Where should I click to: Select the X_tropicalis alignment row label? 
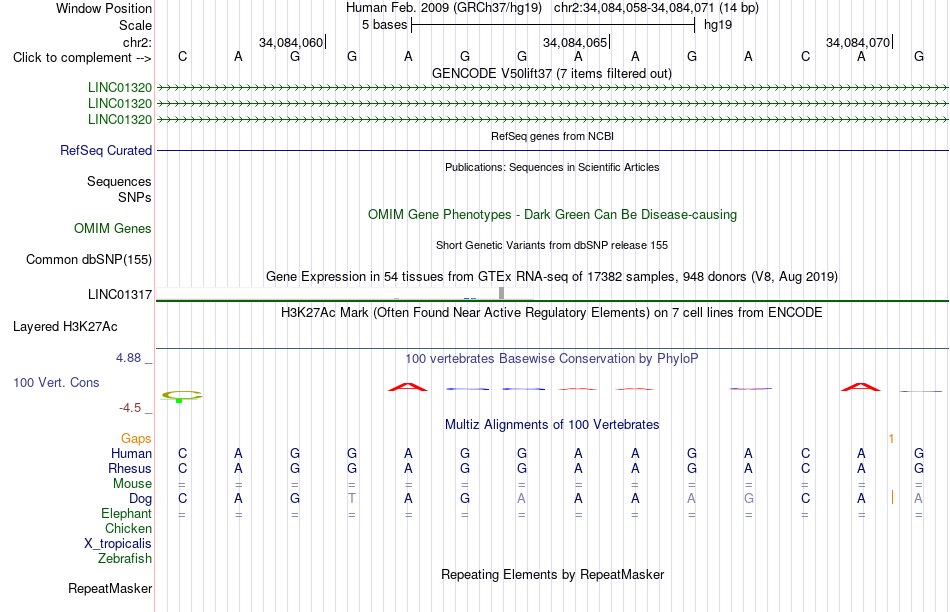coord(118,544)
